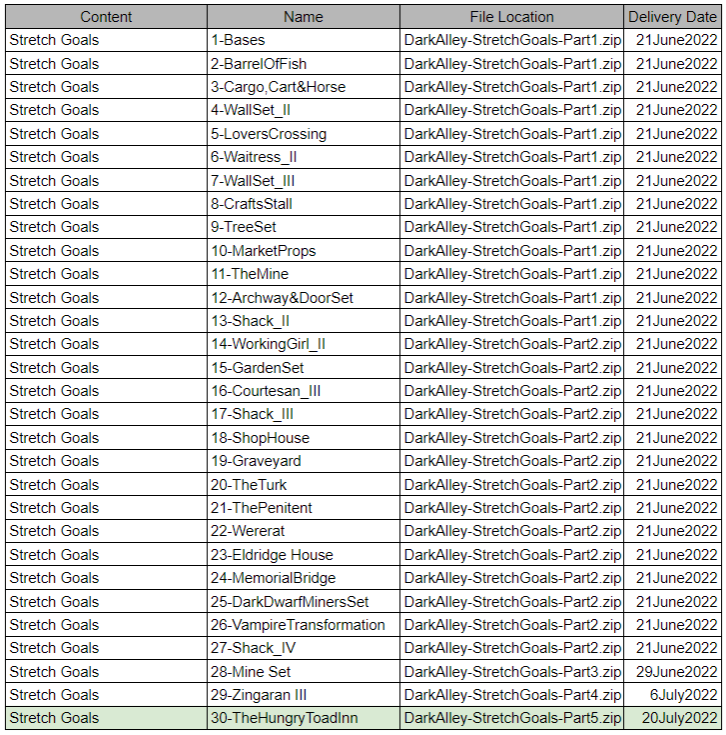Screen dimensions: 726x735
Task: Click the Content column header
Action: click(x=105, y=17)
